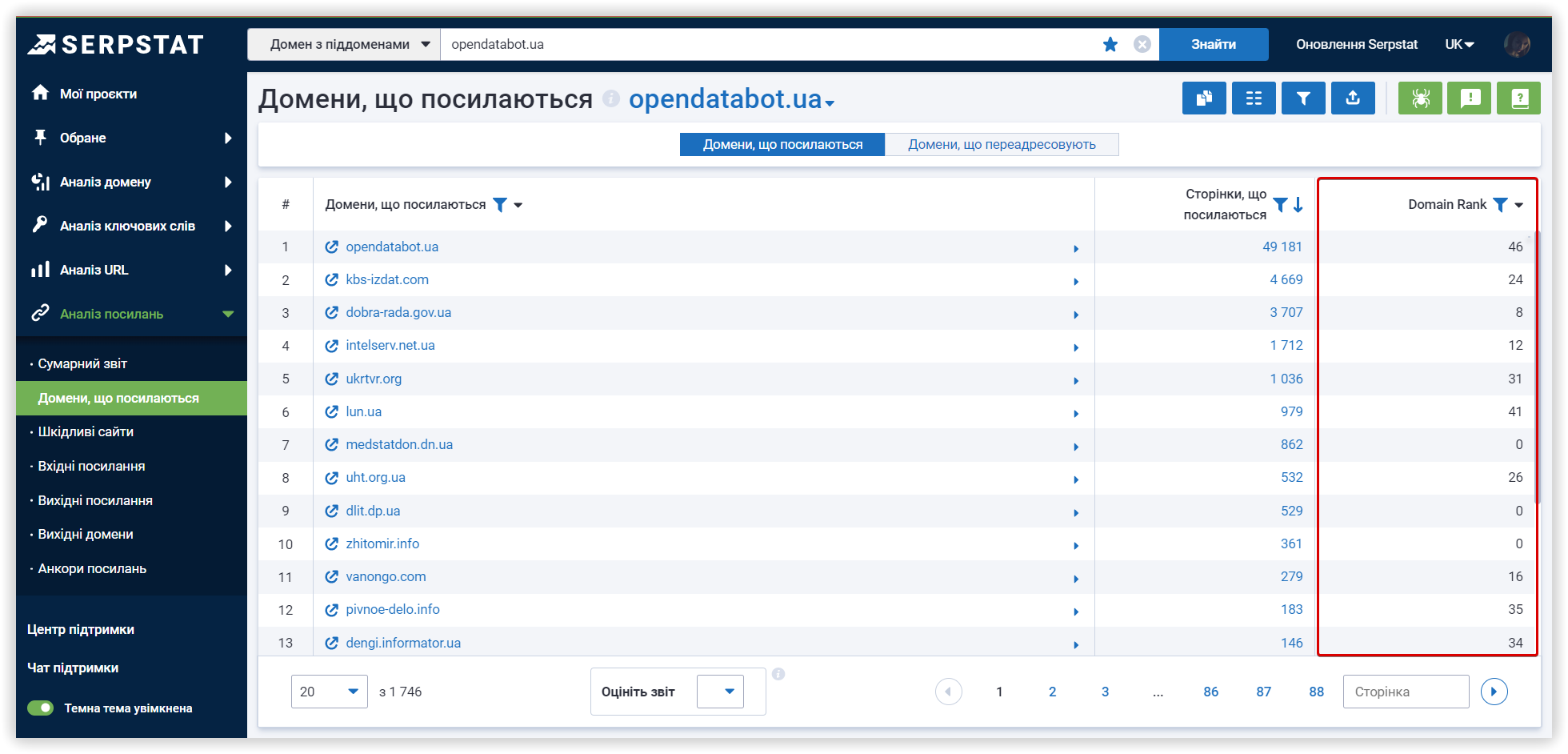
Task: Click the 49 181 referring pages value
Action: point(1282,247)
